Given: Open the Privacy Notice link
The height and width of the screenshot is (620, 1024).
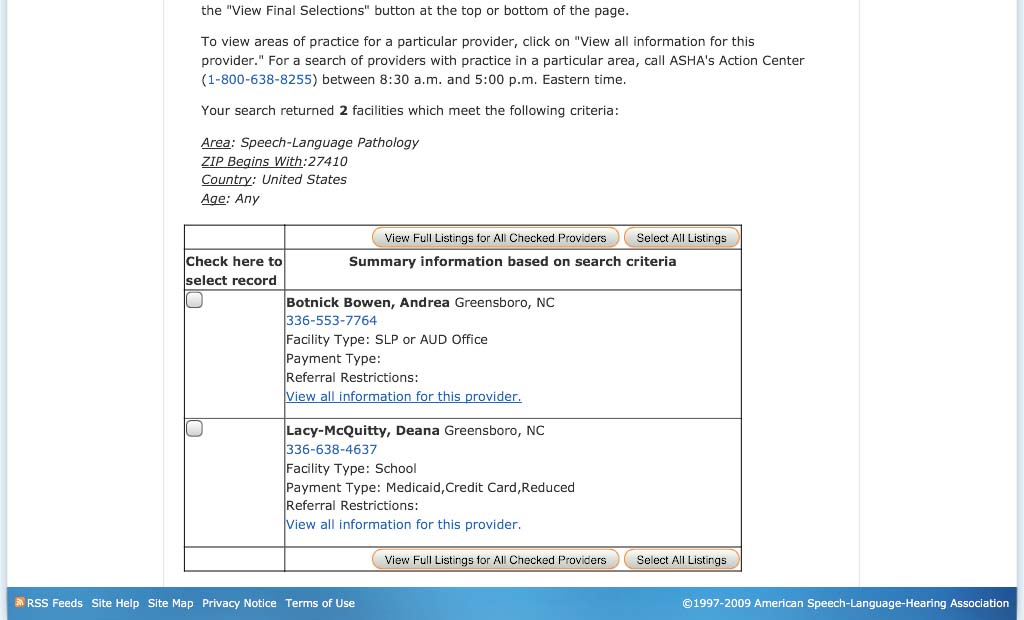Looking at the screenshot, I should click(239, 603).
